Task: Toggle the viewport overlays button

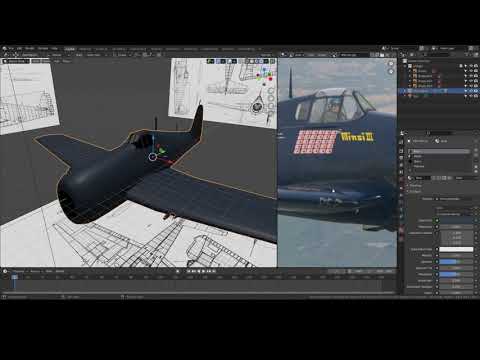Action: (x=229, y=61)
